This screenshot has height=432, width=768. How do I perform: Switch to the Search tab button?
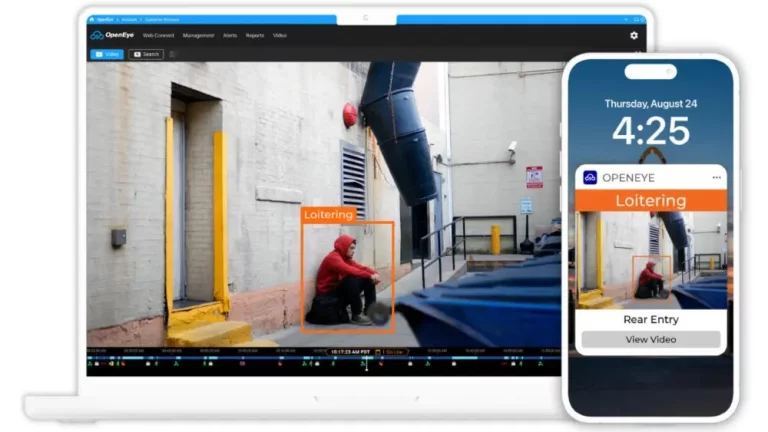pyautogui.click(x=146, y=54)
